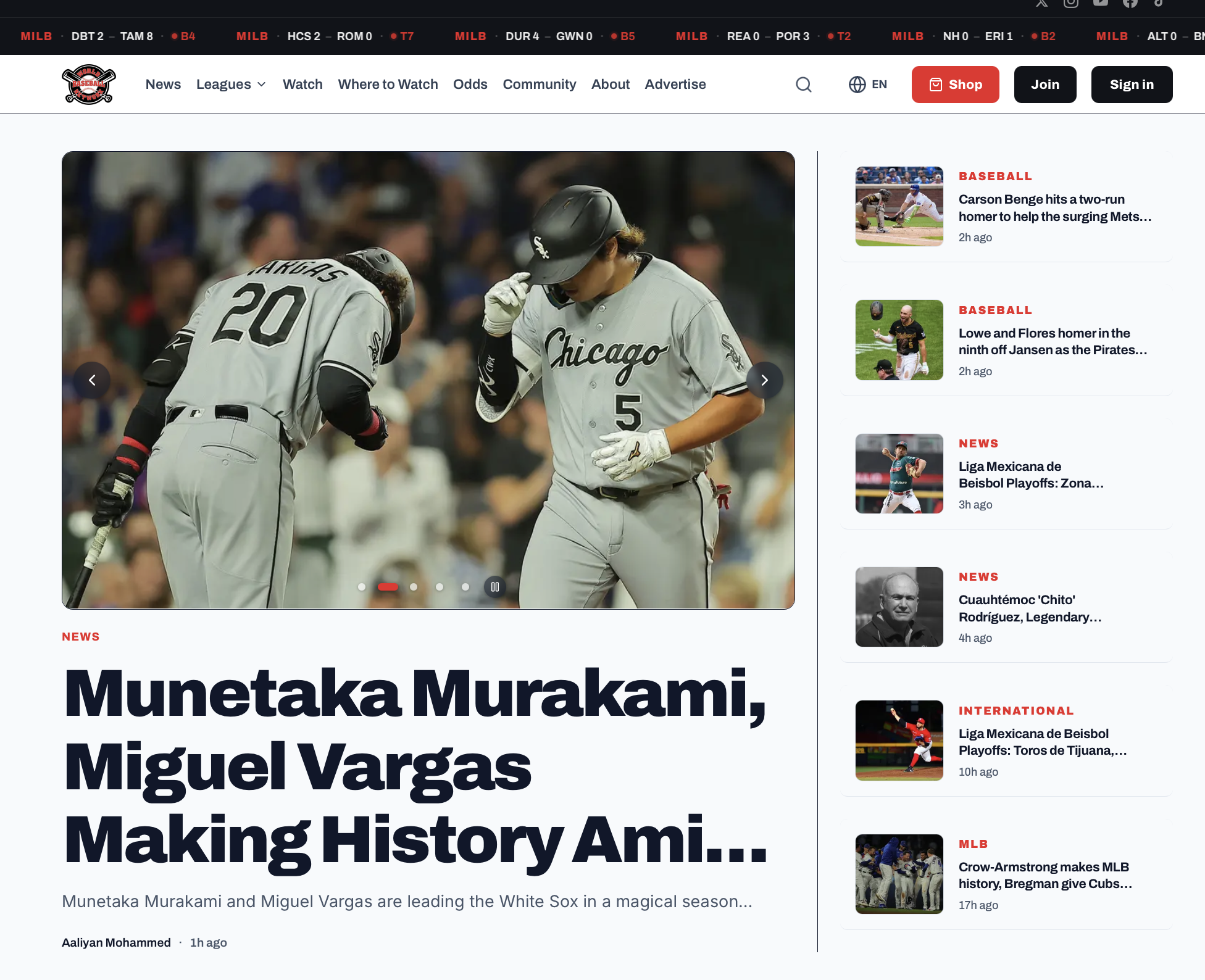The image size is (1205, 980).
Task: Open the Odds nav item
Action: 470,85
